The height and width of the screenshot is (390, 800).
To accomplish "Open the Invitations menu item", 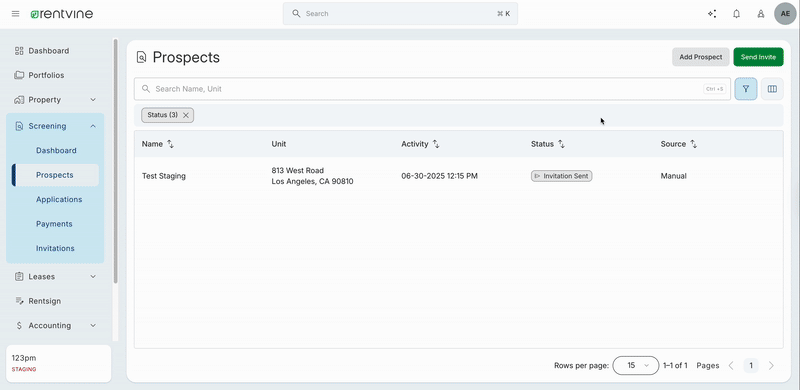I will pos(55,249).
